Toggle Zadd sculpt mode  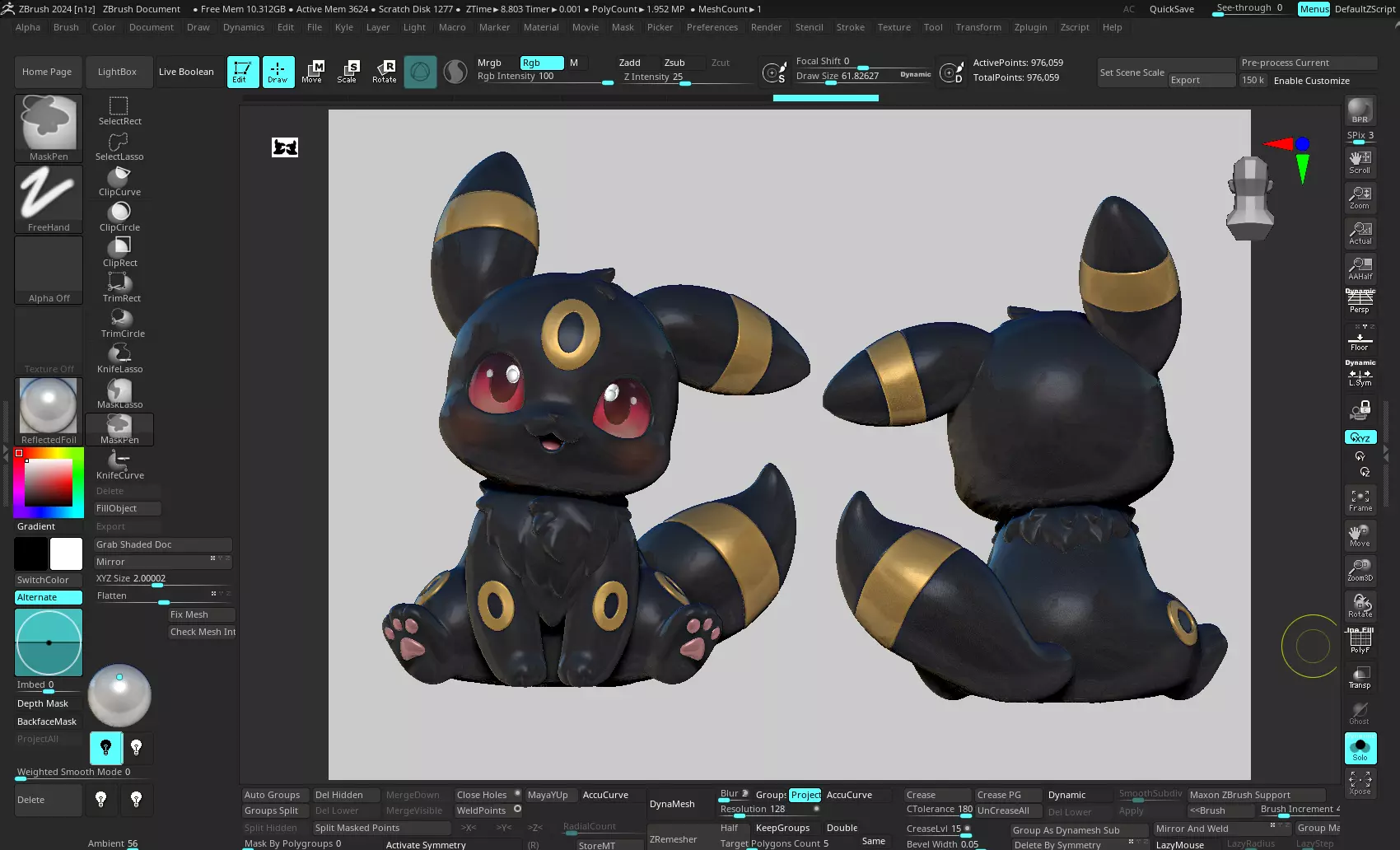630,63
